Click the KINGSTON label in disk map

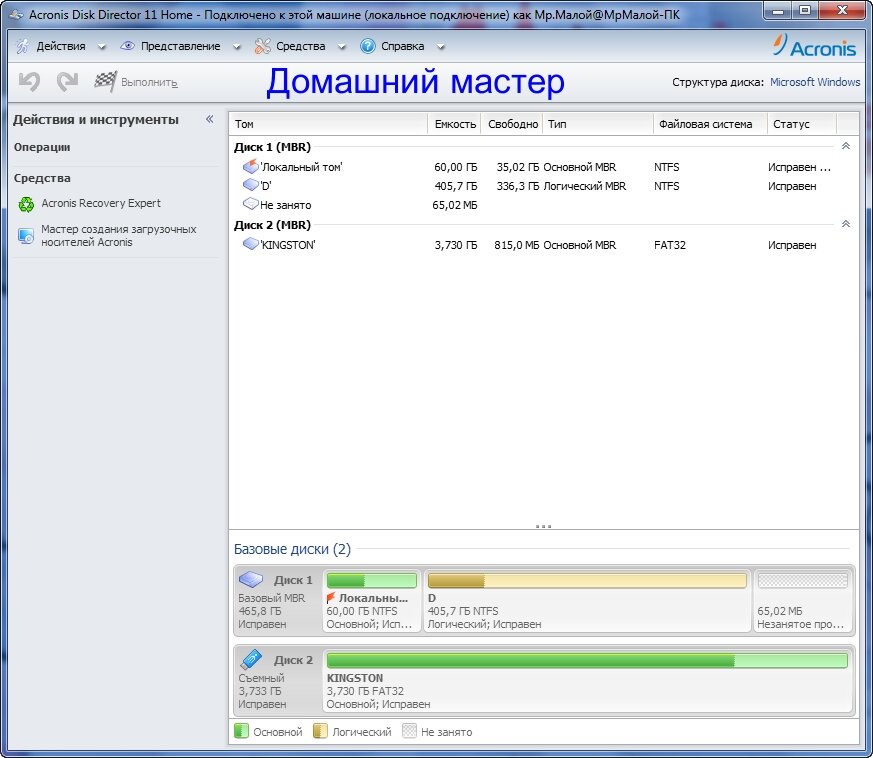[355, 677]
